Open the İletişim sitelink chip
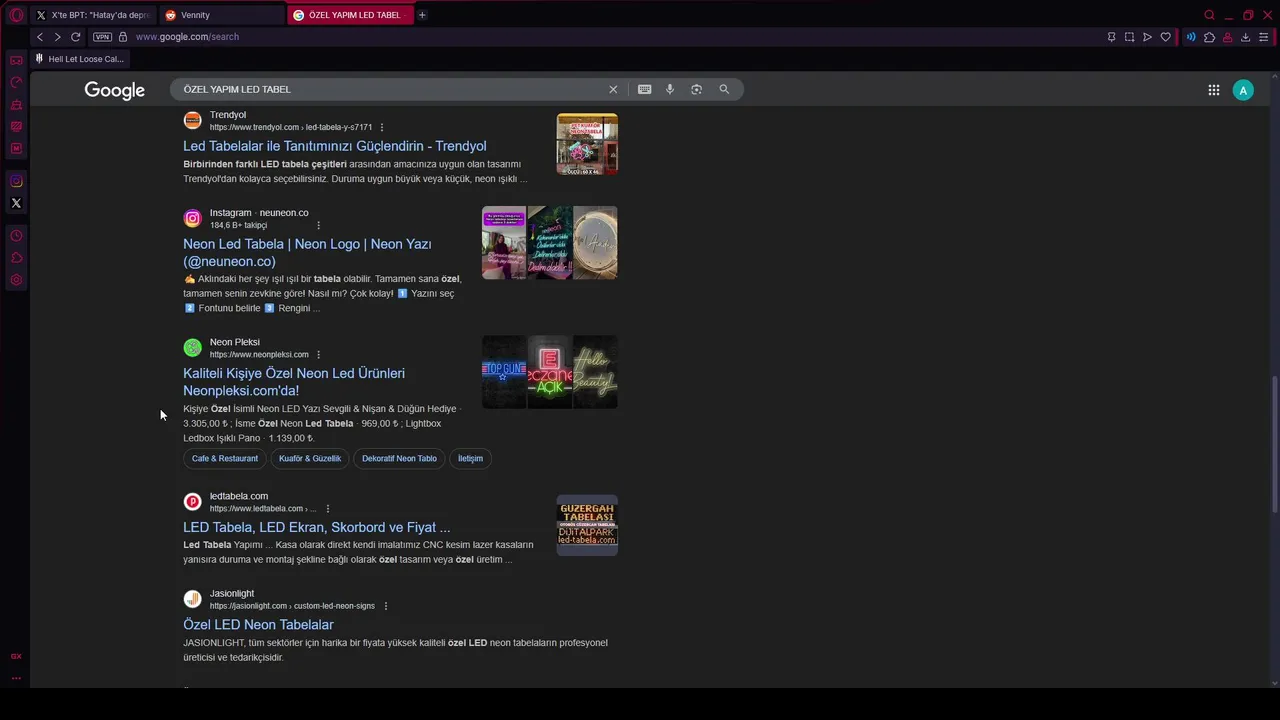 click(470, 458)
